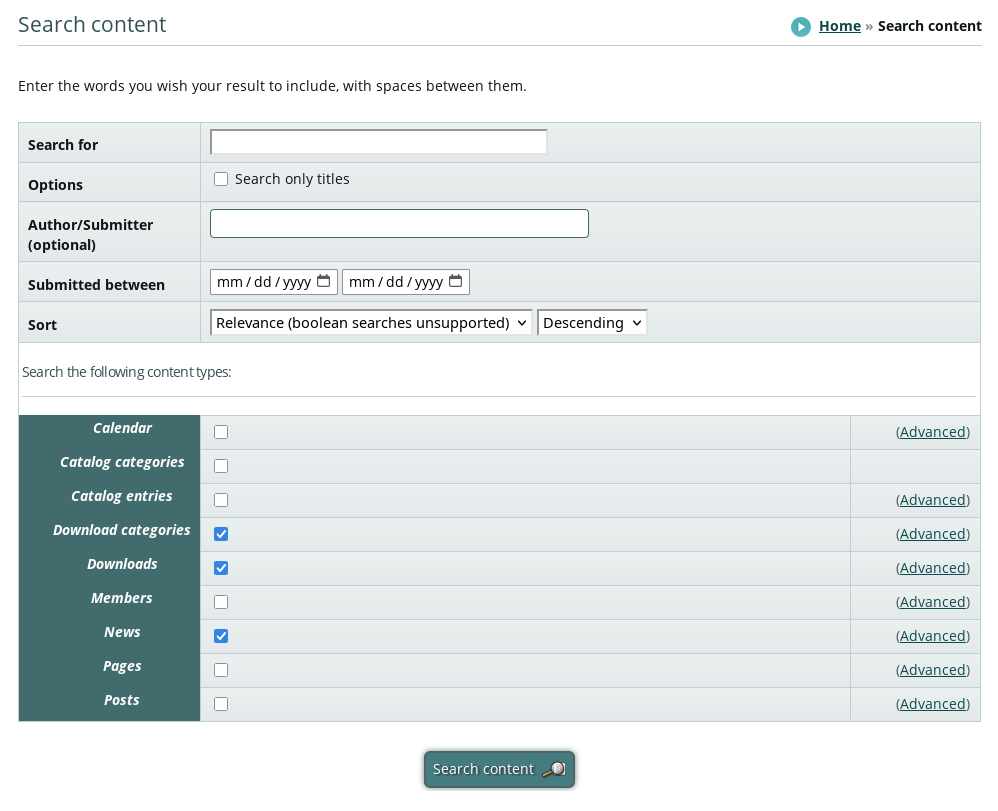This screenshot has height=811, width=998.
Task: Click the breadcrumb play arrow icon
Action: point(800,27)
